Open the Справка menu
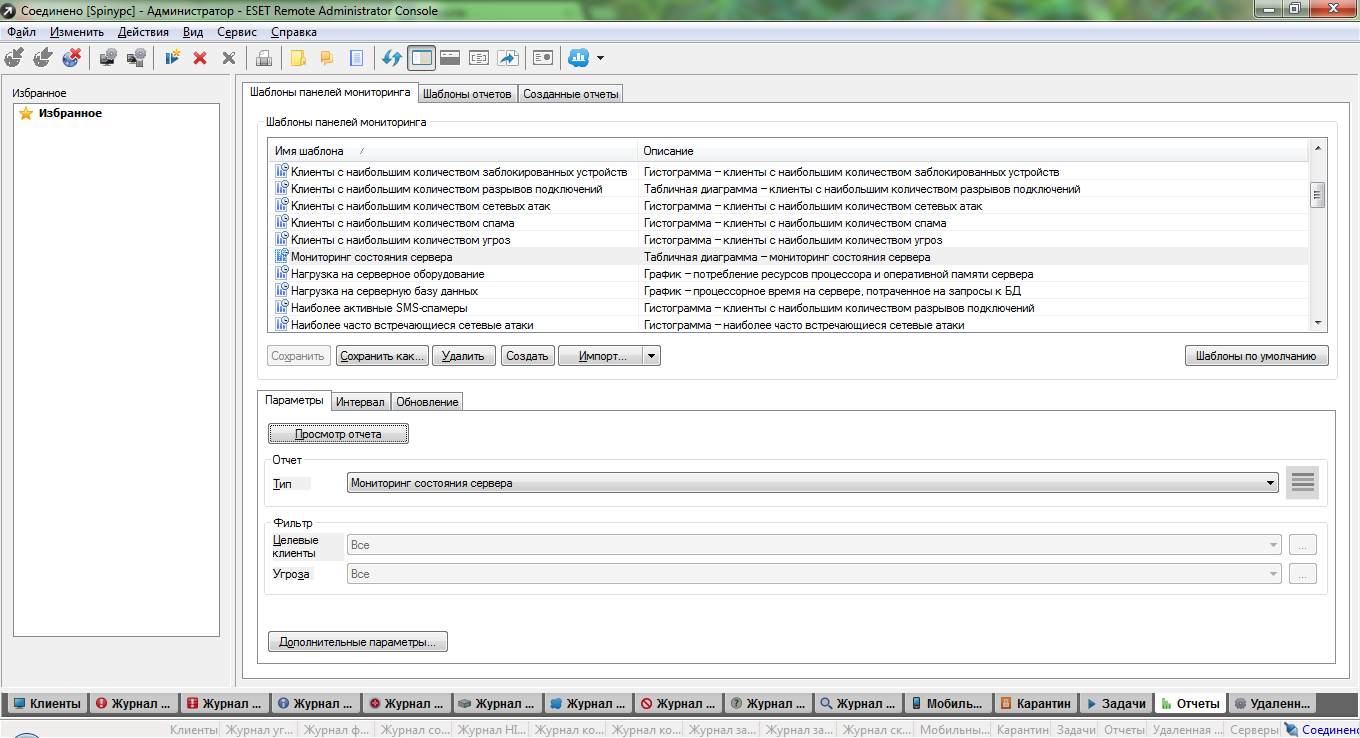The height and width of the screenshot is (738, 1360). point(293,32)
